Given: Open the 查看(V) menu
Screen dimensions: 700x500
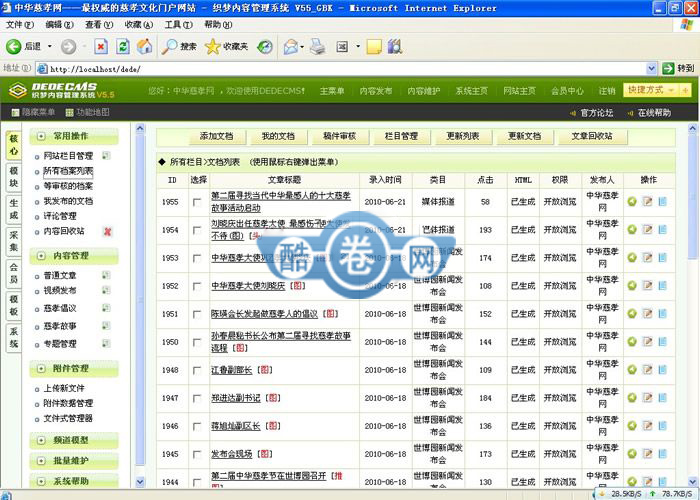Looking at the screenshot, I should click(99, 25).
